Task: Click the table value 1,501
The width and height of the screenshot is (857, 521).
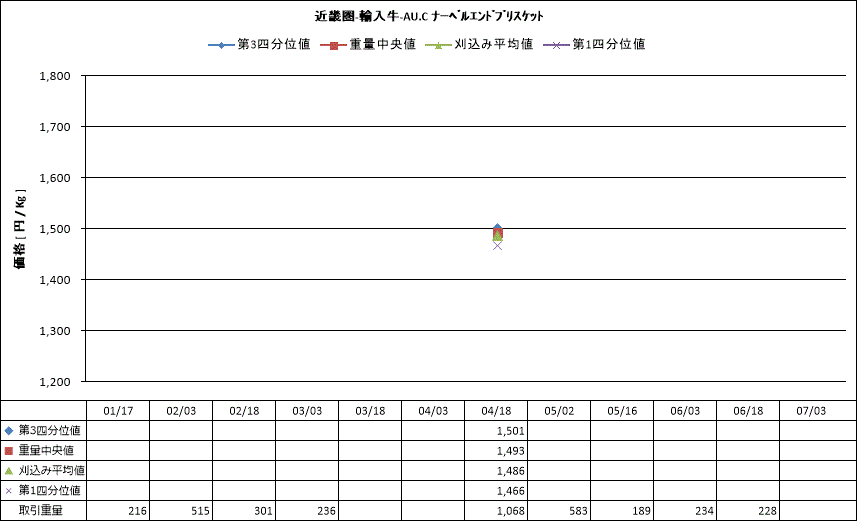Action: [510, 431]
